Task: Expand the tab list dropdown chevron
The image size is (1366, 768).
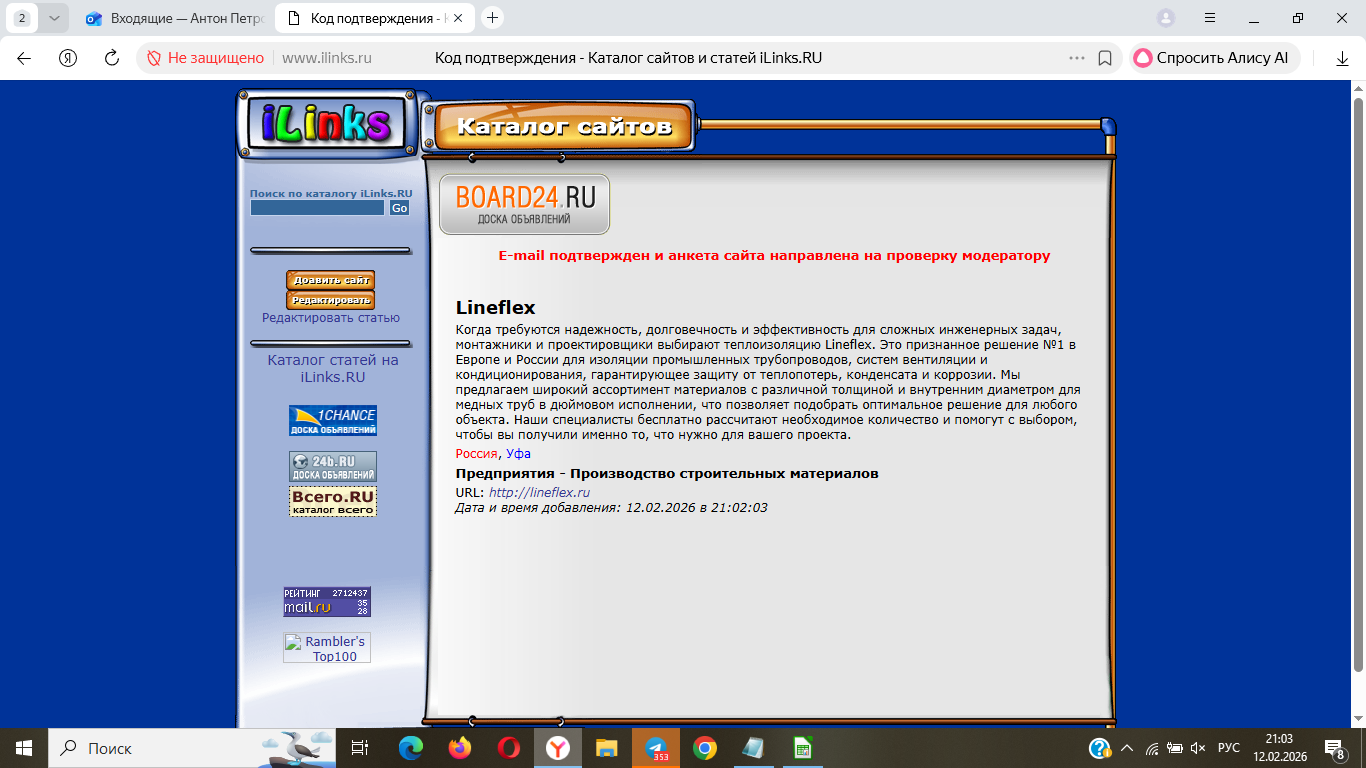Action: coord(54,18)
